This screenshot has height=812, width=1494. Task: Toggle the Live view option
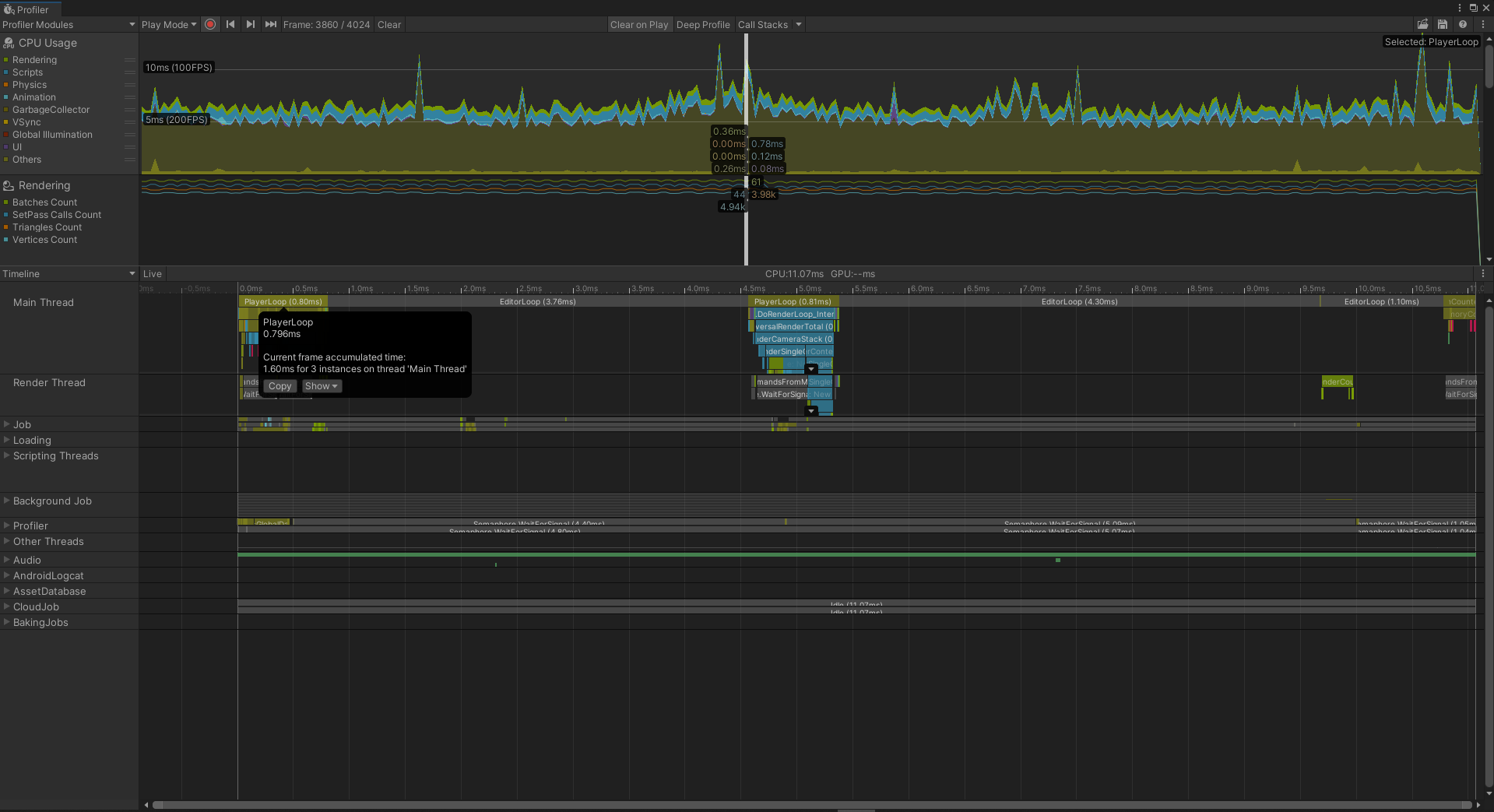click(153, 273)
